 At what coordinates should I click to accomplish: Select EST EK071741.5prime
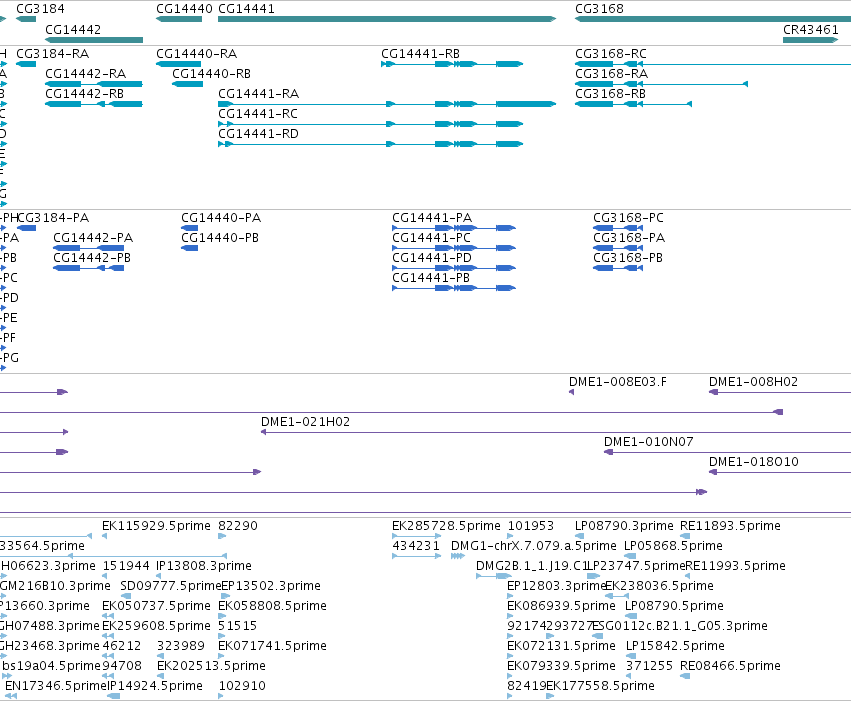pos(272,647)
